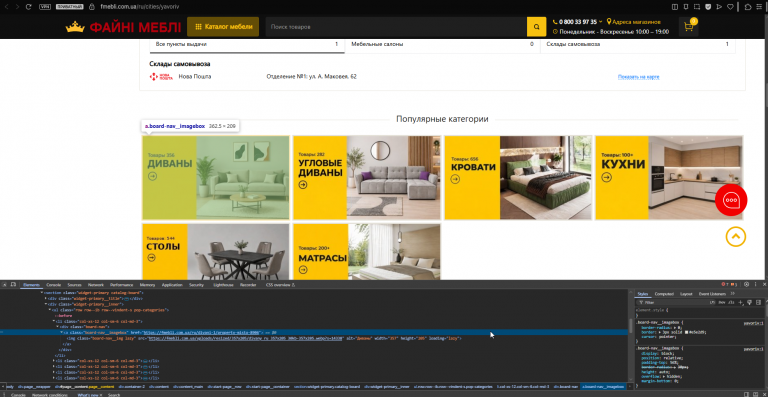Toggle the DevTools device toolbar icon
Screen dimensions: 768x397
pyautogui.click(x=13, y=284)
